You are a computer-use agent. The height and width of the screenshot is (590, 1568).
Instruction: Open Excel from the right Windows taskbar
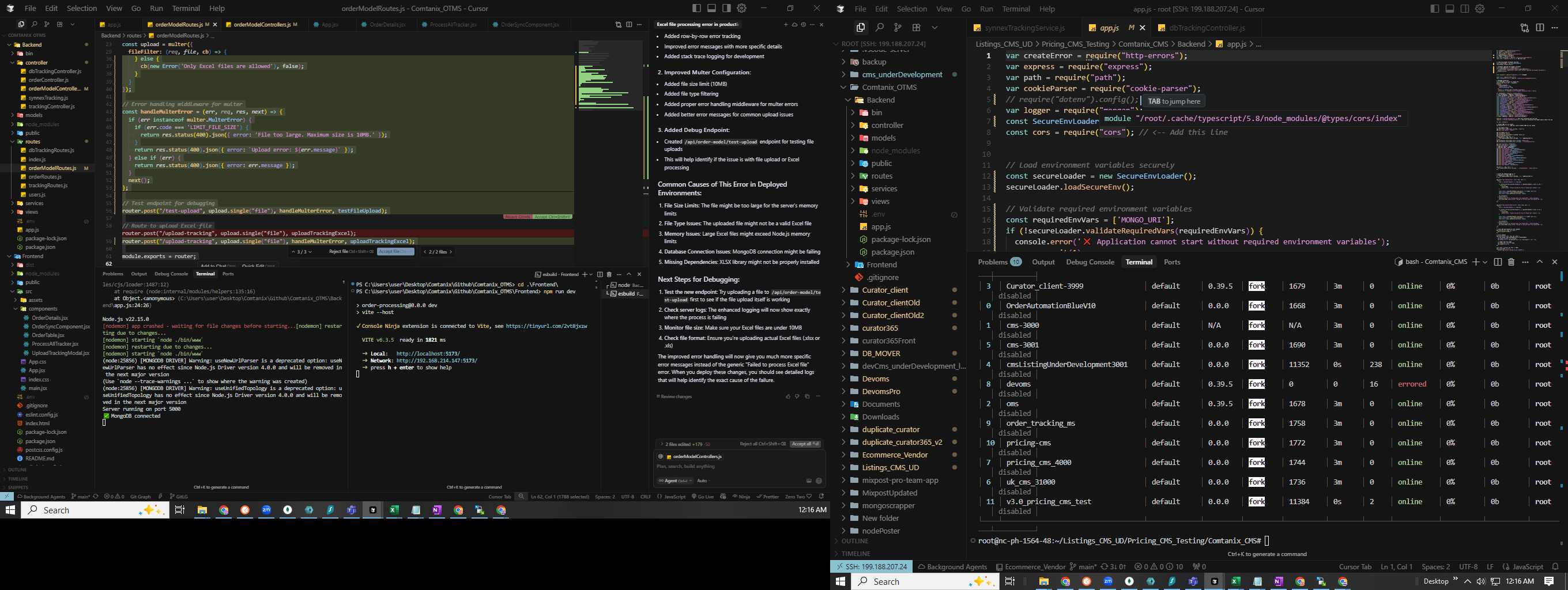click(1235, 581)
